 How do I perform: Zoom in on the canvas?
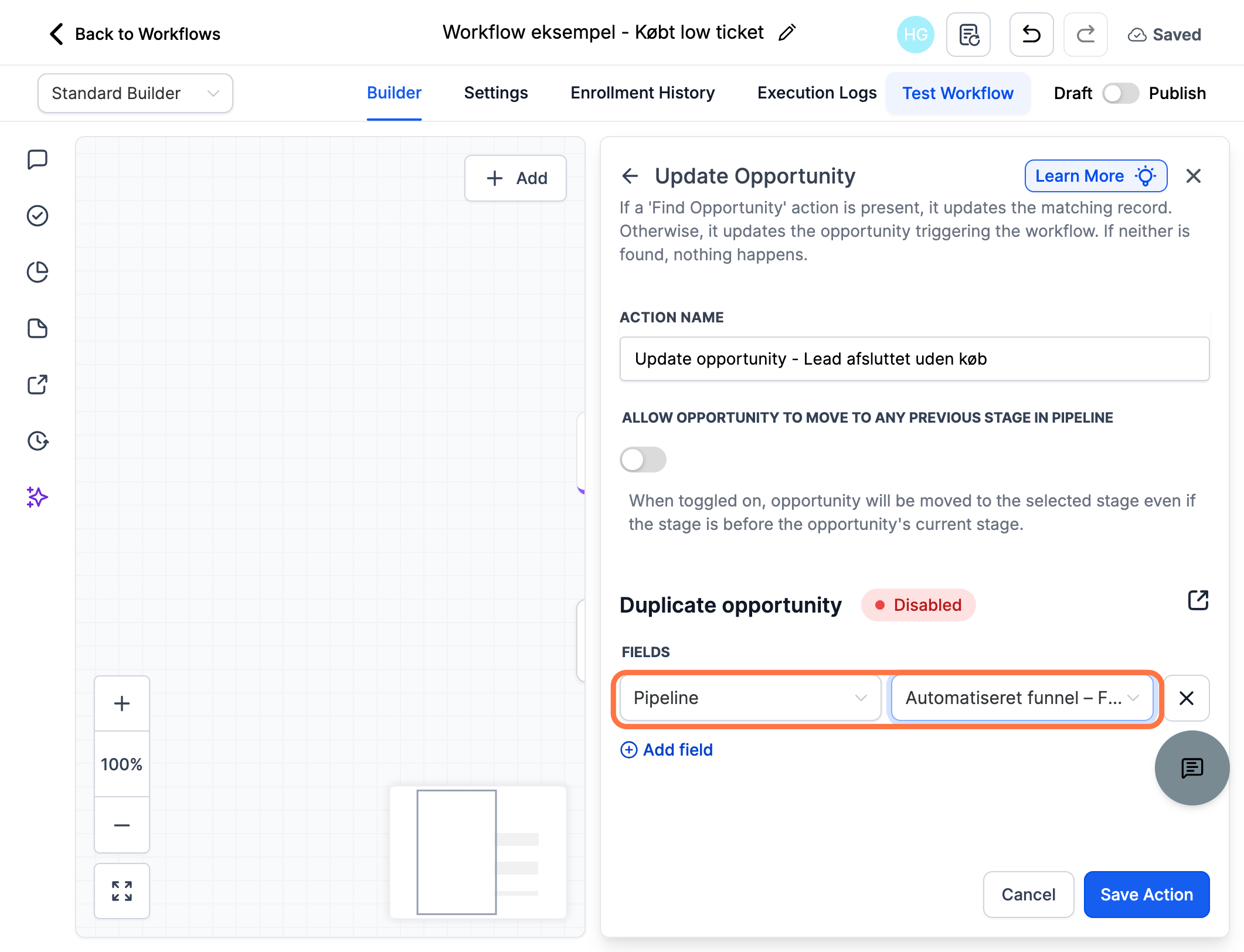click(122, 703)
